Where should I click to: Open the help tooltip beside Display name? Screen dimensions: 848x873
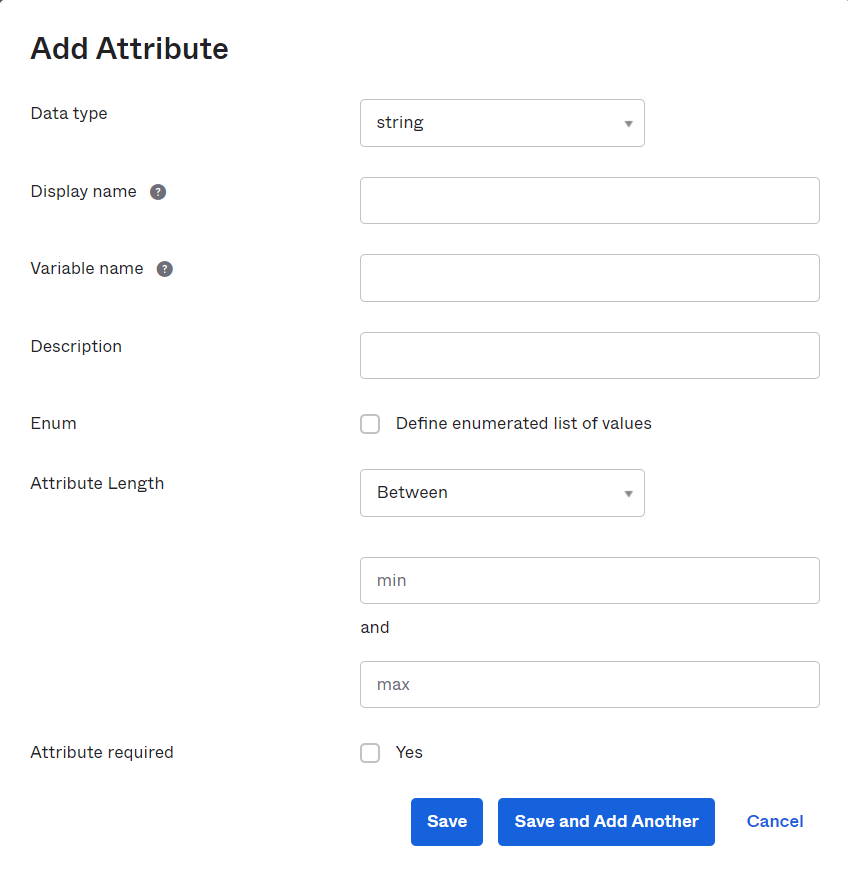click(x=158, y=192)
